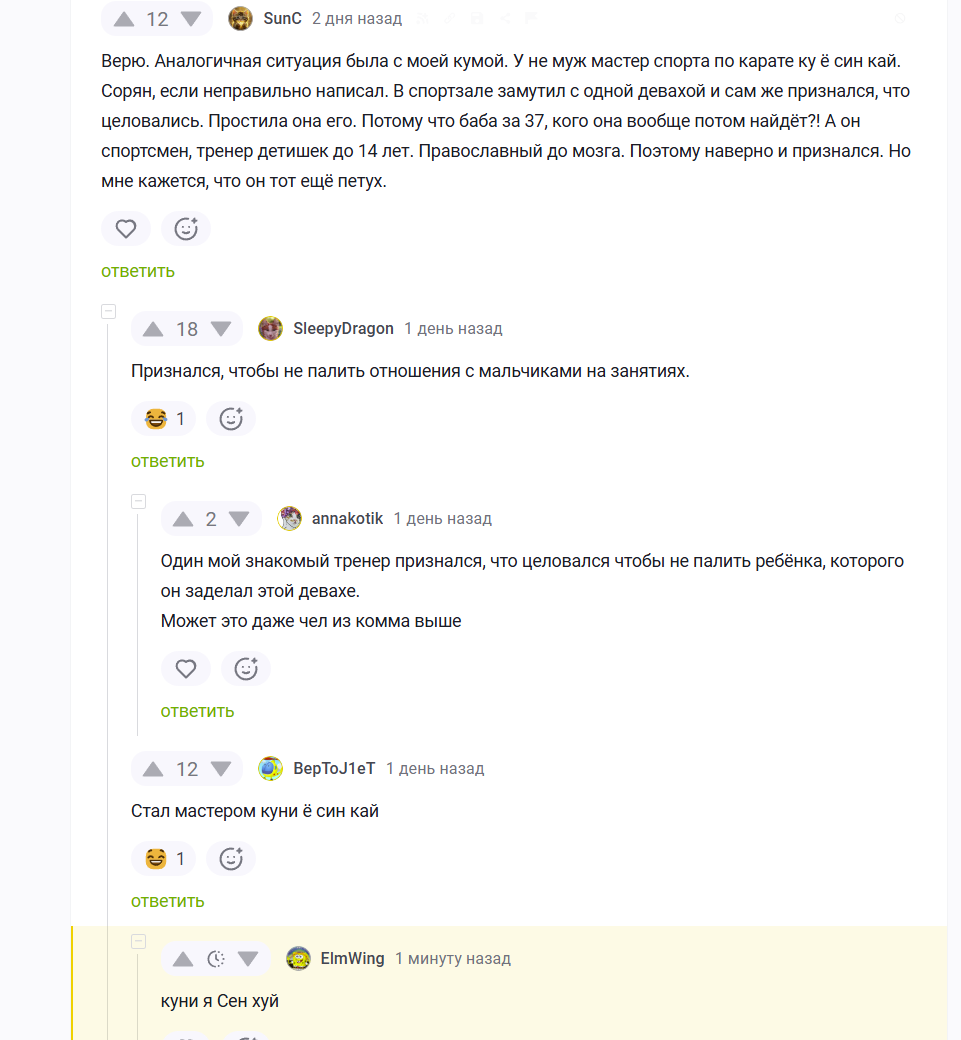This screenshot has width=961, height=1040.
Task: Open emoji reaction picker under SunC's comment
Action: 186,229
